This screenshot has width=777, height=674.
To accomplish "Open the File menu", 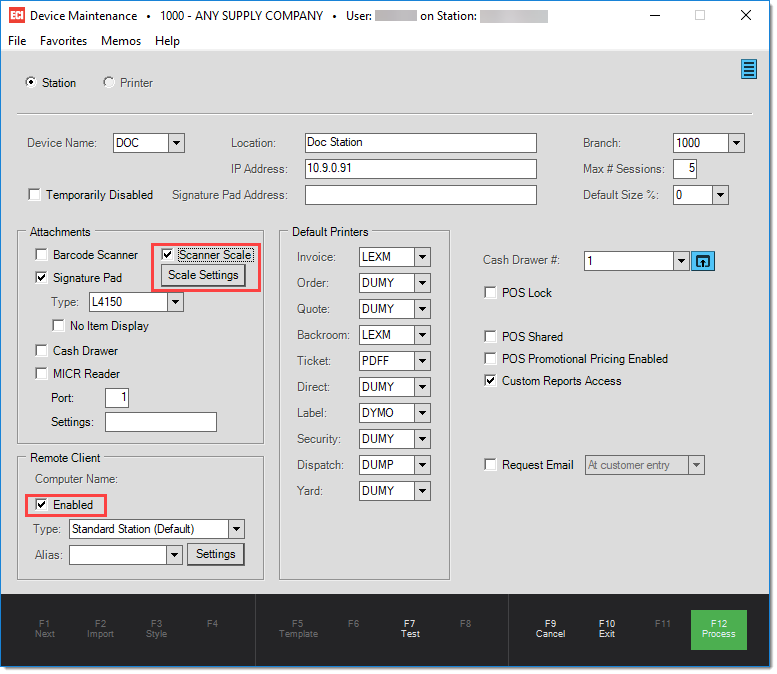I will coord(17,41).
